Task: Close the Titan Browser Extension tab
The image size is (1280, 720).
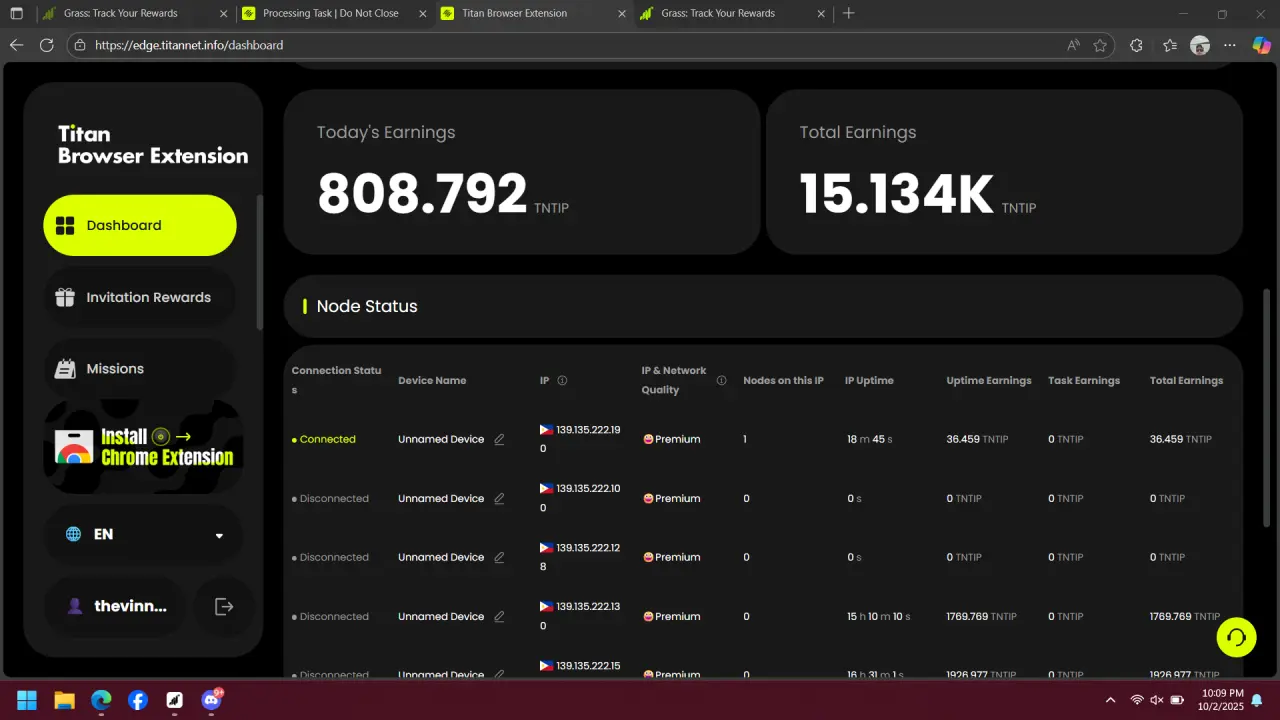Action: coord(622,13)
